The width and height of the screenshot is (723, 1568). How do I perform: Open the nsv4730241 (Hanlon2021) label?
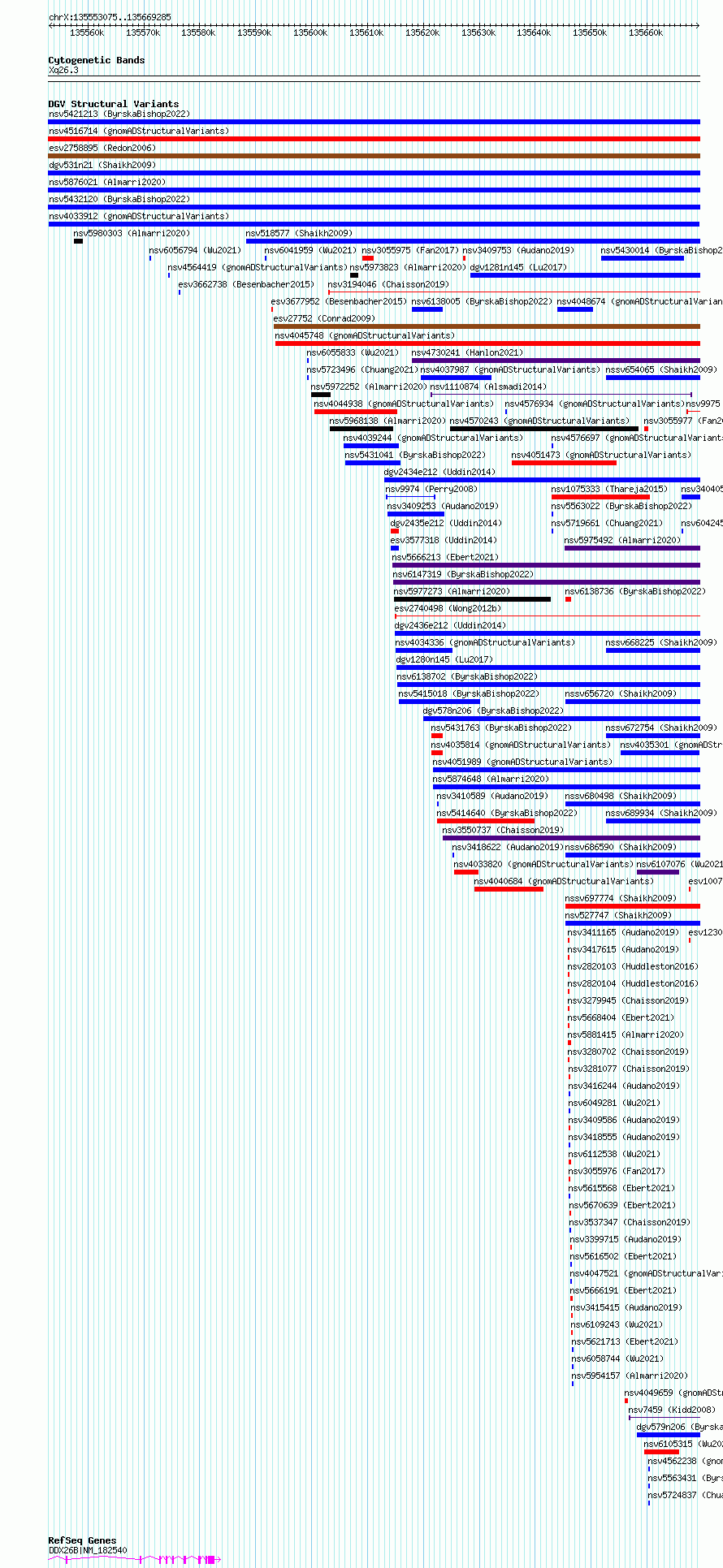(x=467, y=353)
